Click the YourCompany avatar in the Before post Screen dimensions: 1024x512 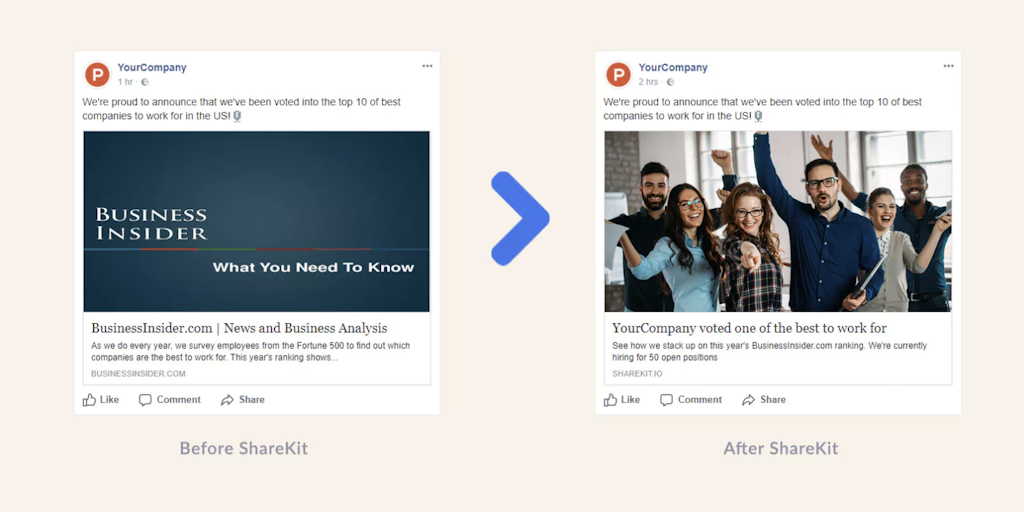[x=97, y=74]
